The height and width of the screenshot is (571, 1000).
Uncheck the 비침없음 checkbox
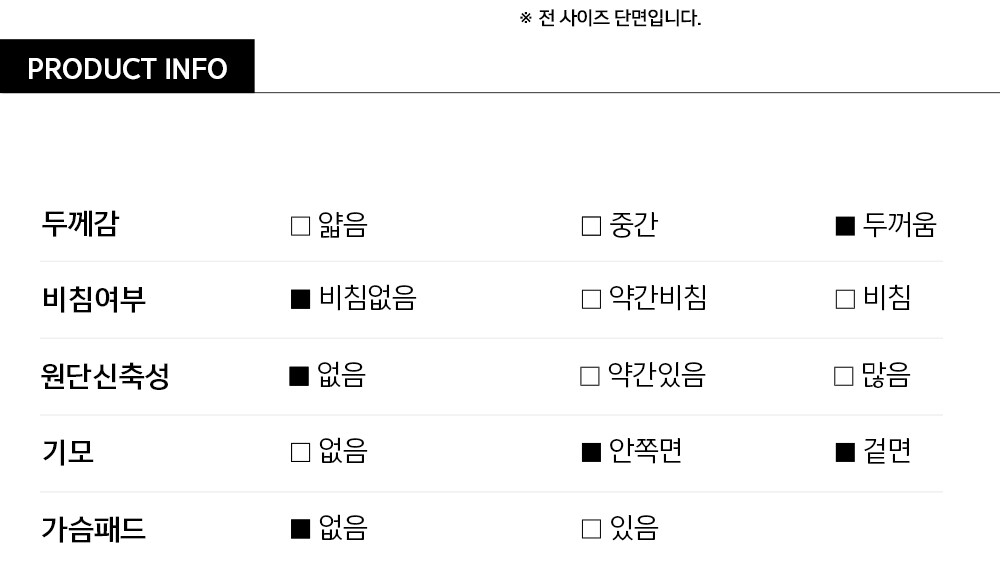coord(300,299)
